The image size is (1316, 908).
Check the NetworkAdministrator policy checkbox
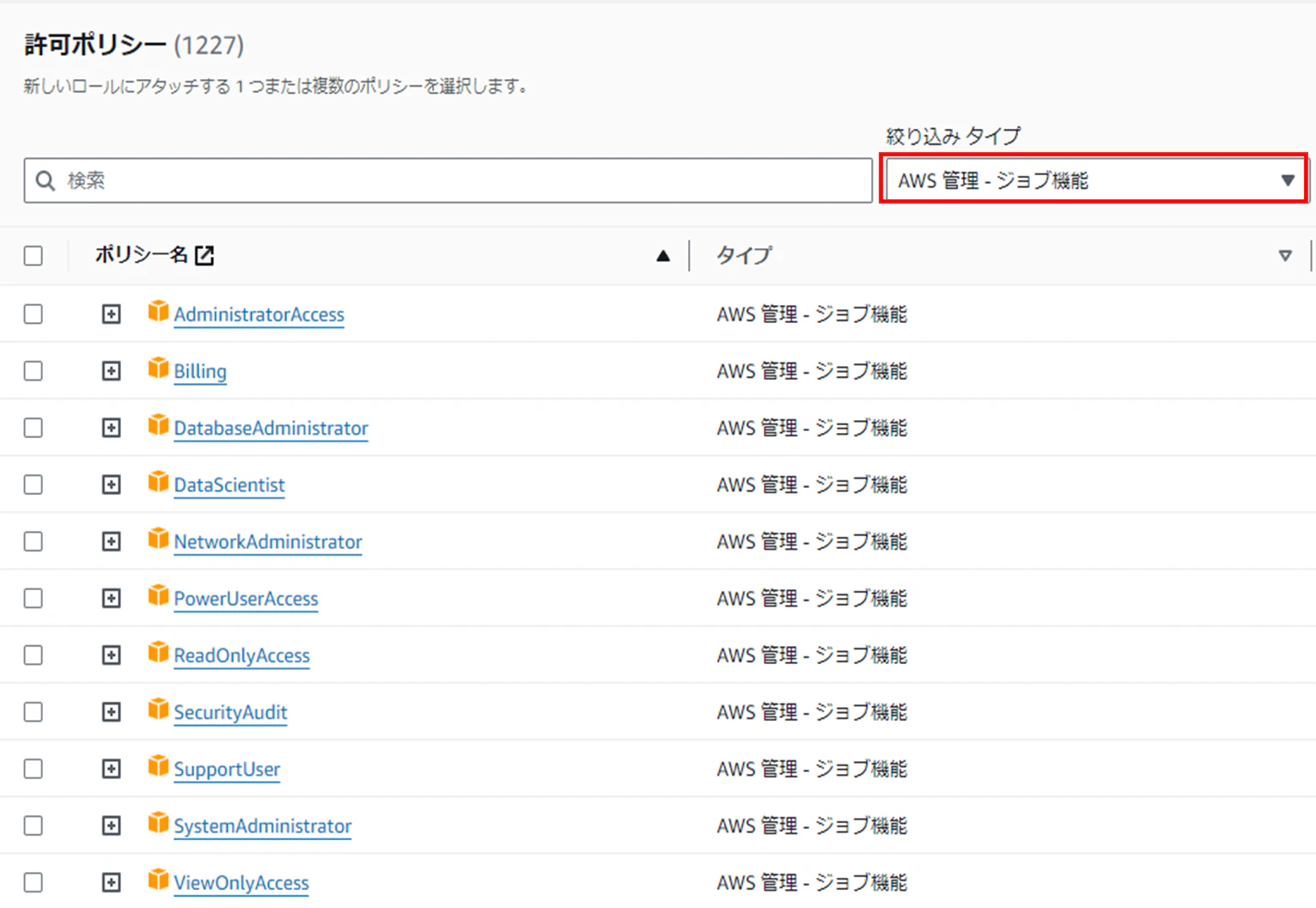coord(34,541)
